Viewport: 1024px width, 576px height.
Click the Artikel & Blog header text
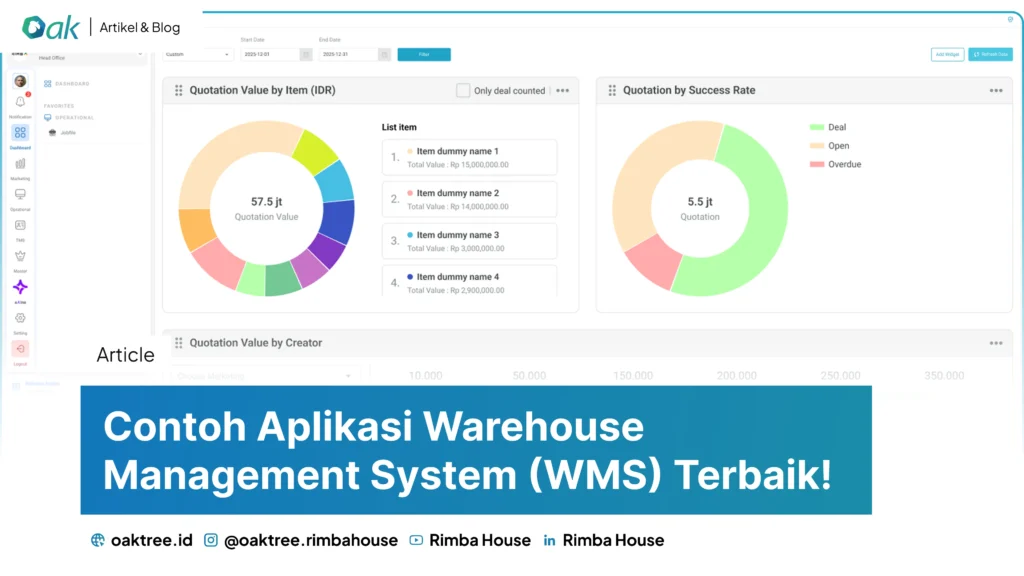(x=140, y=27)
